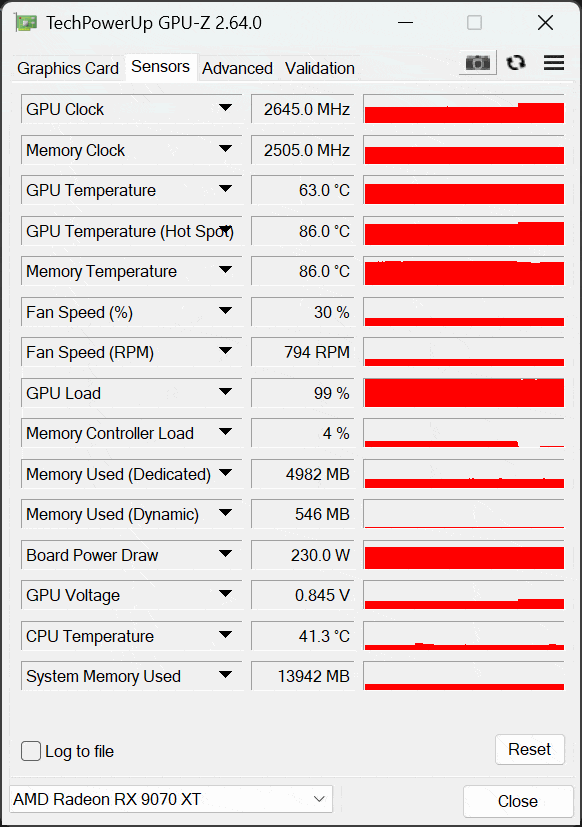Screen dimensions: 582x827
Task: Expand the Fan Speed (RPM) dropdown
Action: click(x=225, y=351)
